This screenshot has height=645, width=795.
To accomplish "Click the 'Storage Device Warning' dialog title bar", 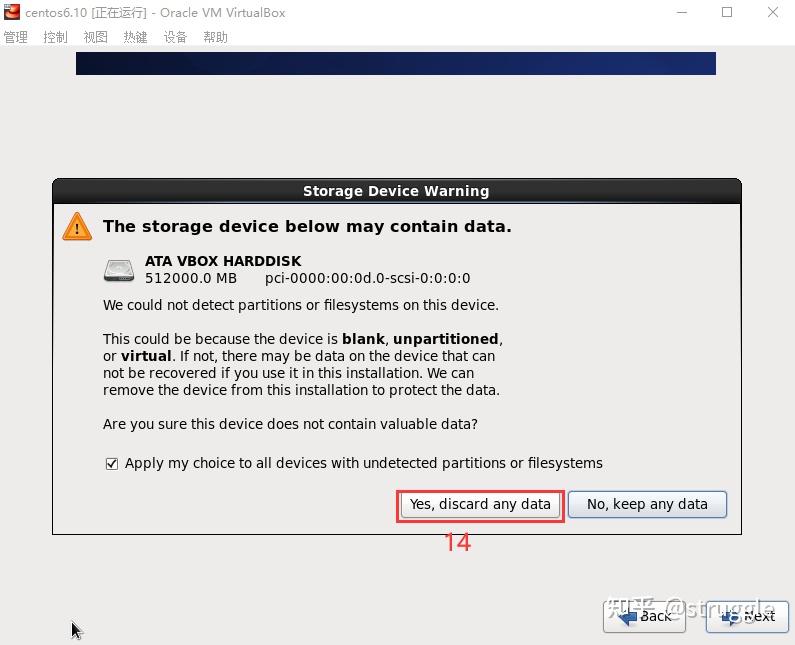I will [396, 191].
